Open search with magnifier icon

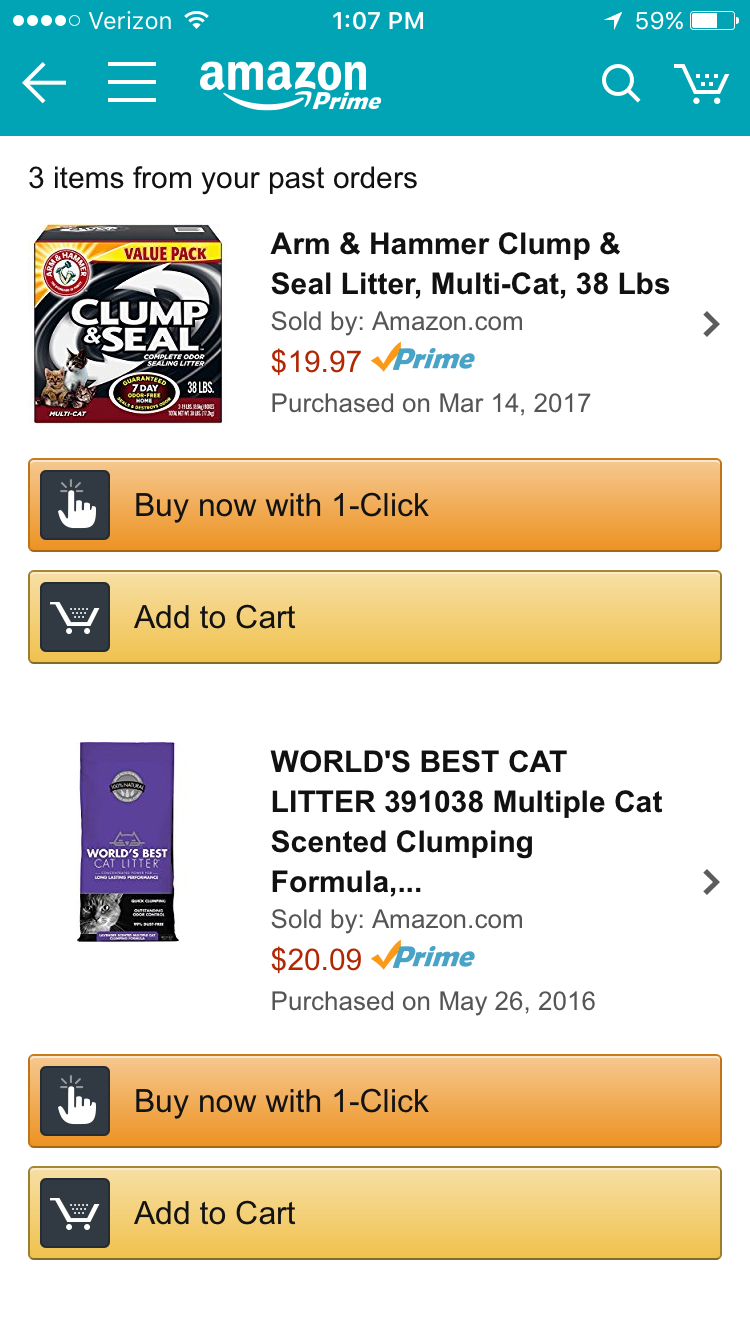pyautogui.click(x=620, y=84)
